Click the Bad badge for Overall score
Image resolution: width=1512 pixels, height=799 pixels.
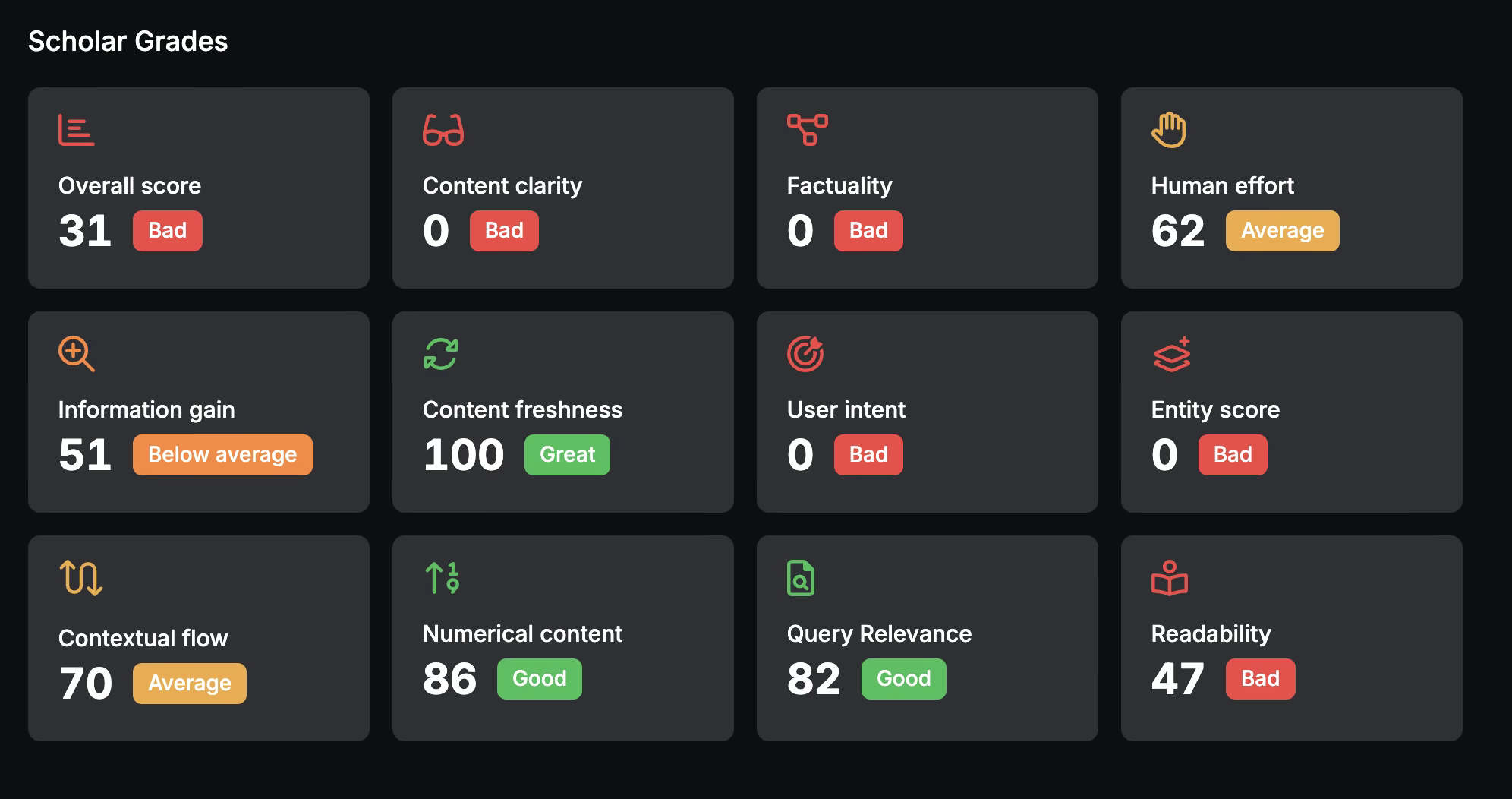pyautogui.click(x=168, y=231)
